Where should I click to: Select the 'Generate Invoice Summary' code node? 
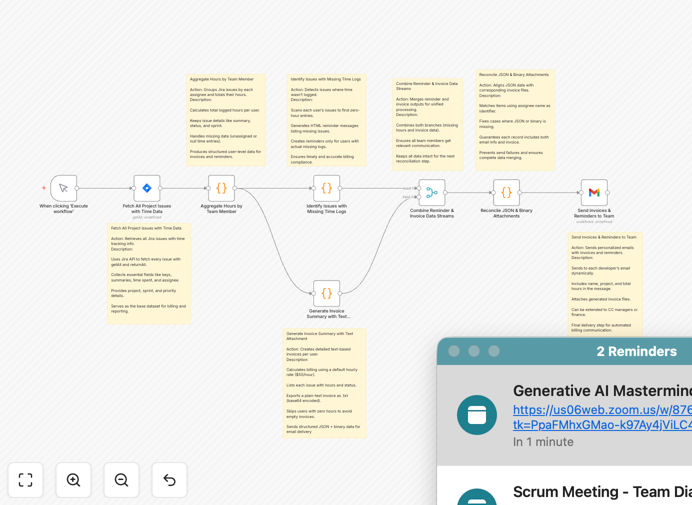(x=327, y=293)
